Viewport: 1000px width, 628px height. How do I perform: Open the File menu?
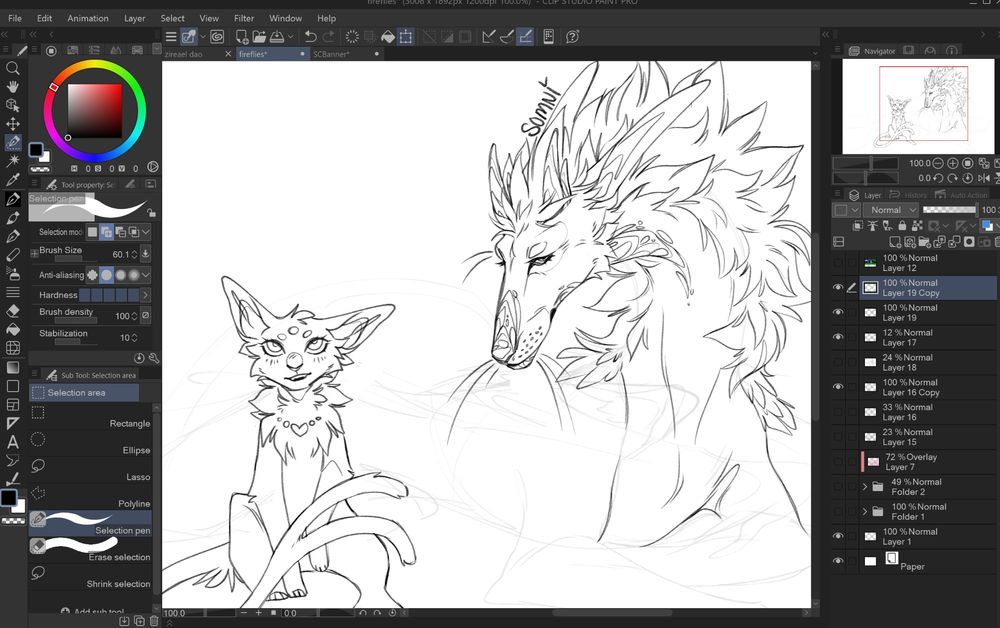(x=15, y=18)
